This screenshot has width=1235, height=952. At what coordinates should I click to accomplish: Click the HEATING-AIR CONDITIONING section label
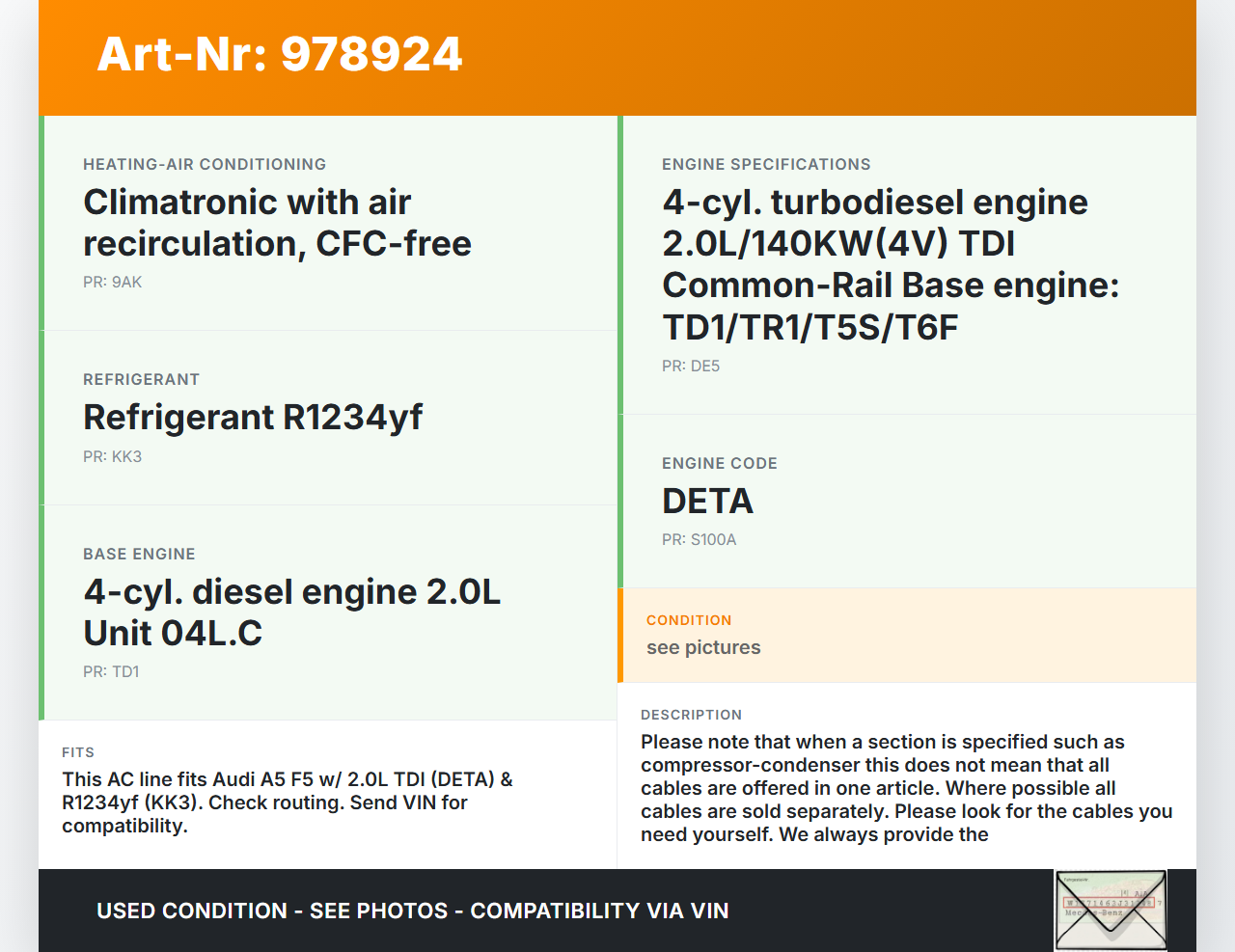(x=205, y=165)
